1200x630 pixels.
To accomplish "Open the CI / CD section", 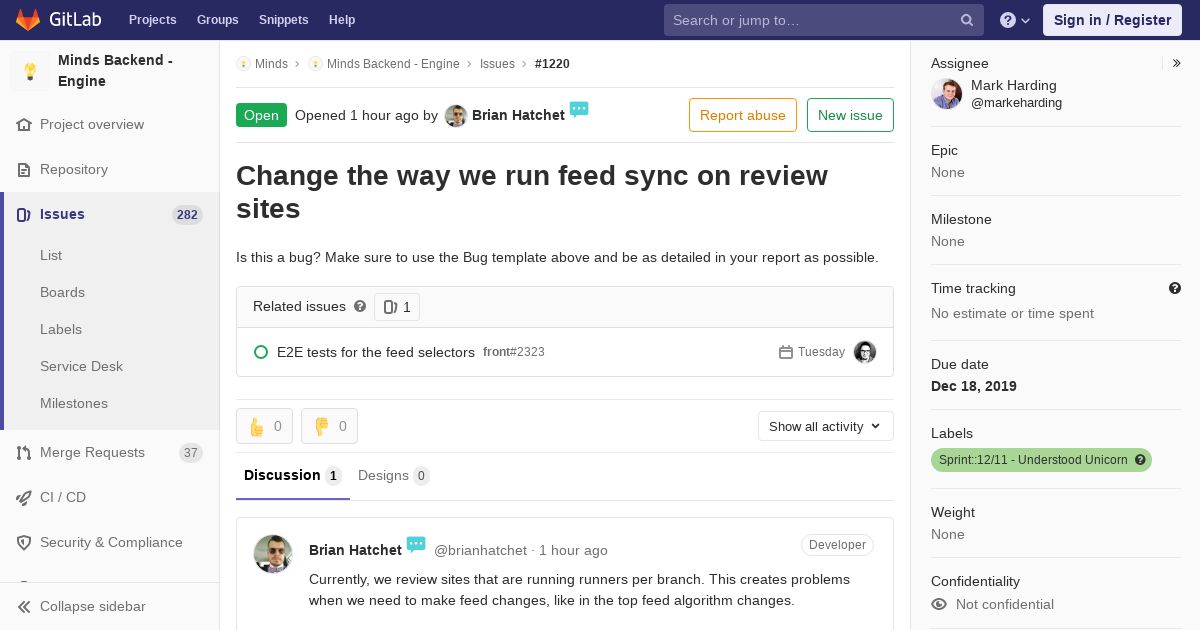I will coord(63,498).
